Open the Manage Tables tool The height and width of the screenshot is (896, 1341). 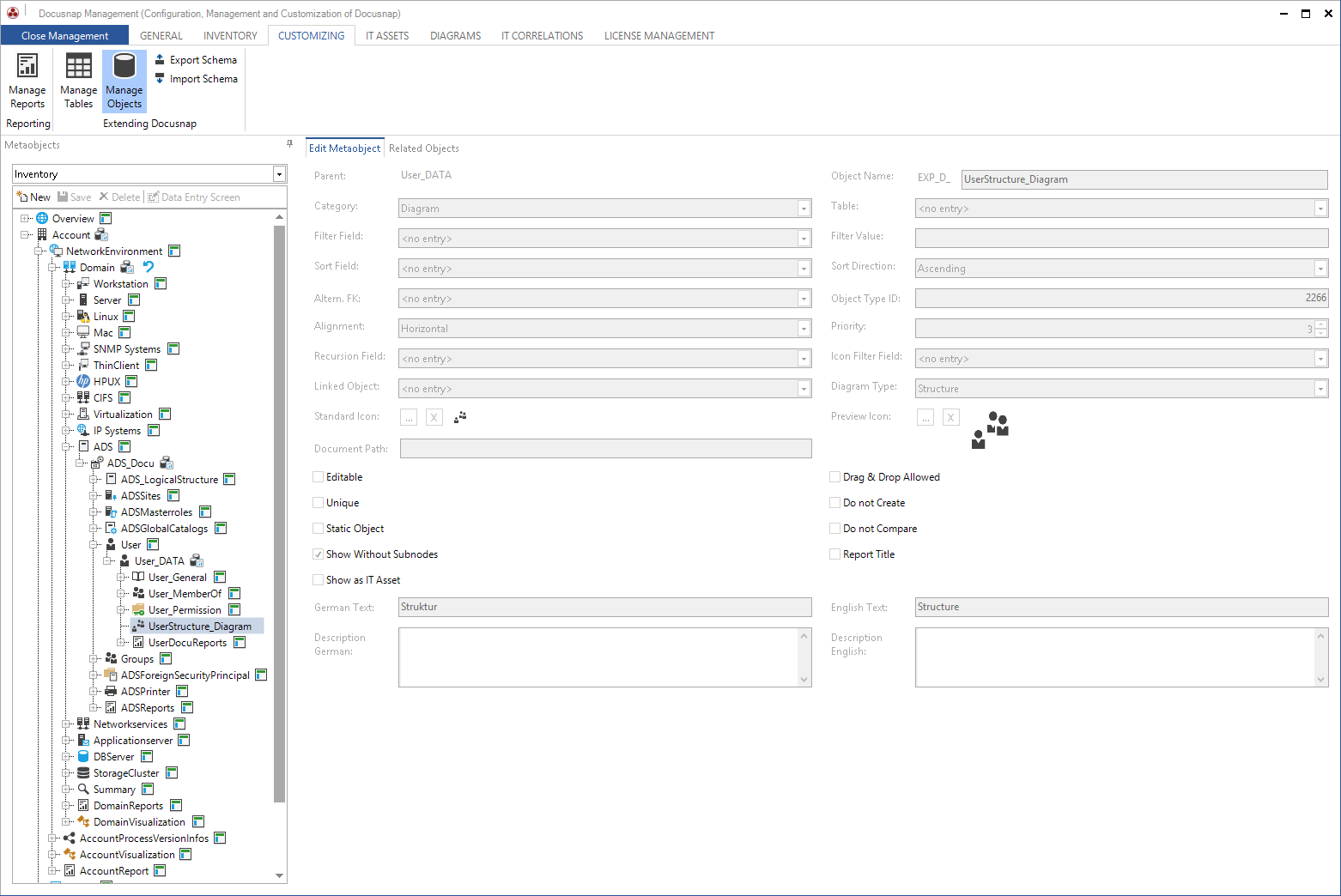tap(78, 82)
